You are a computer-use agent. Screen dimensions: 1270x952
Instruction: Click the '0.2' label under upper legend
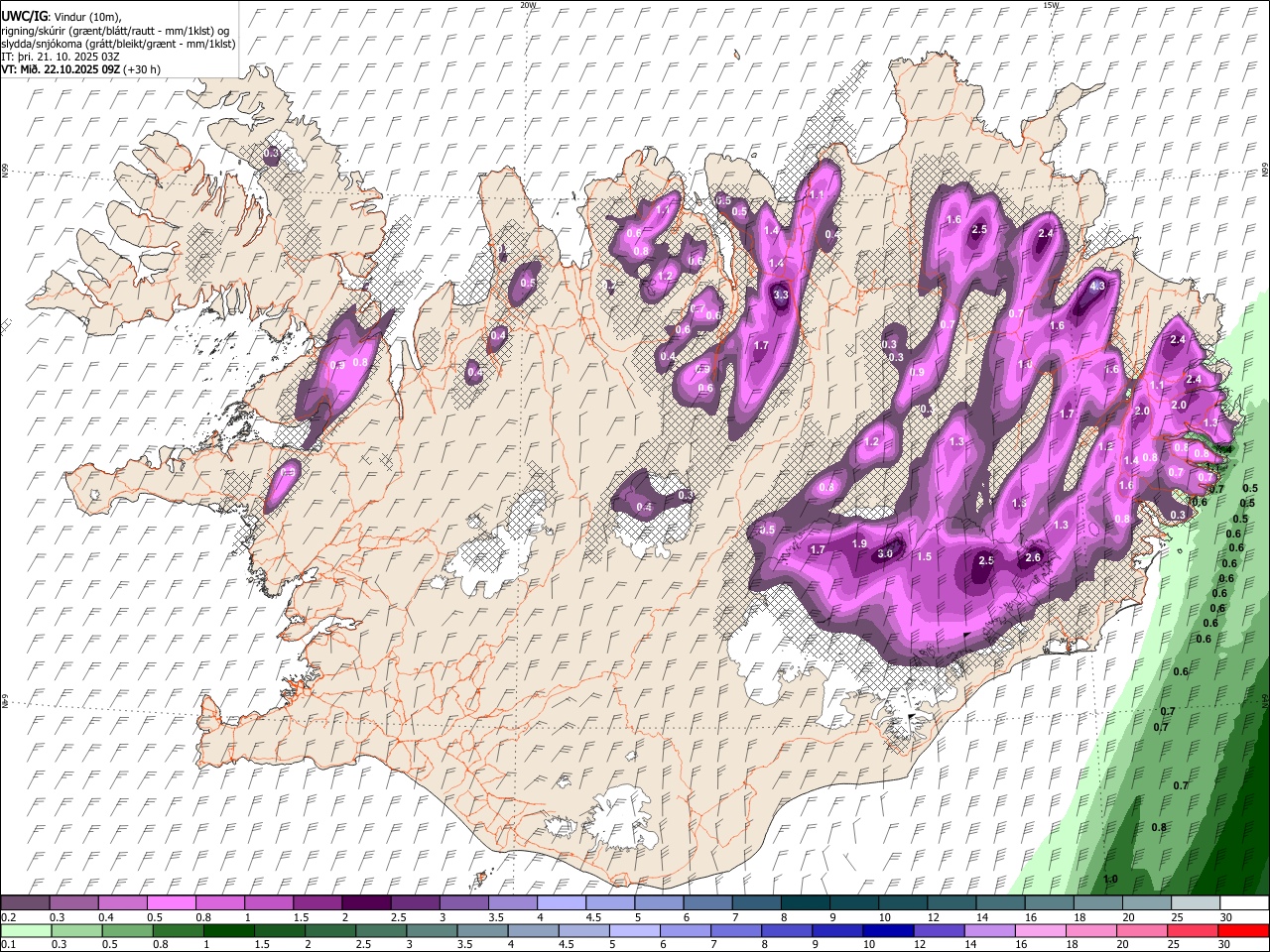click(8, 917)
